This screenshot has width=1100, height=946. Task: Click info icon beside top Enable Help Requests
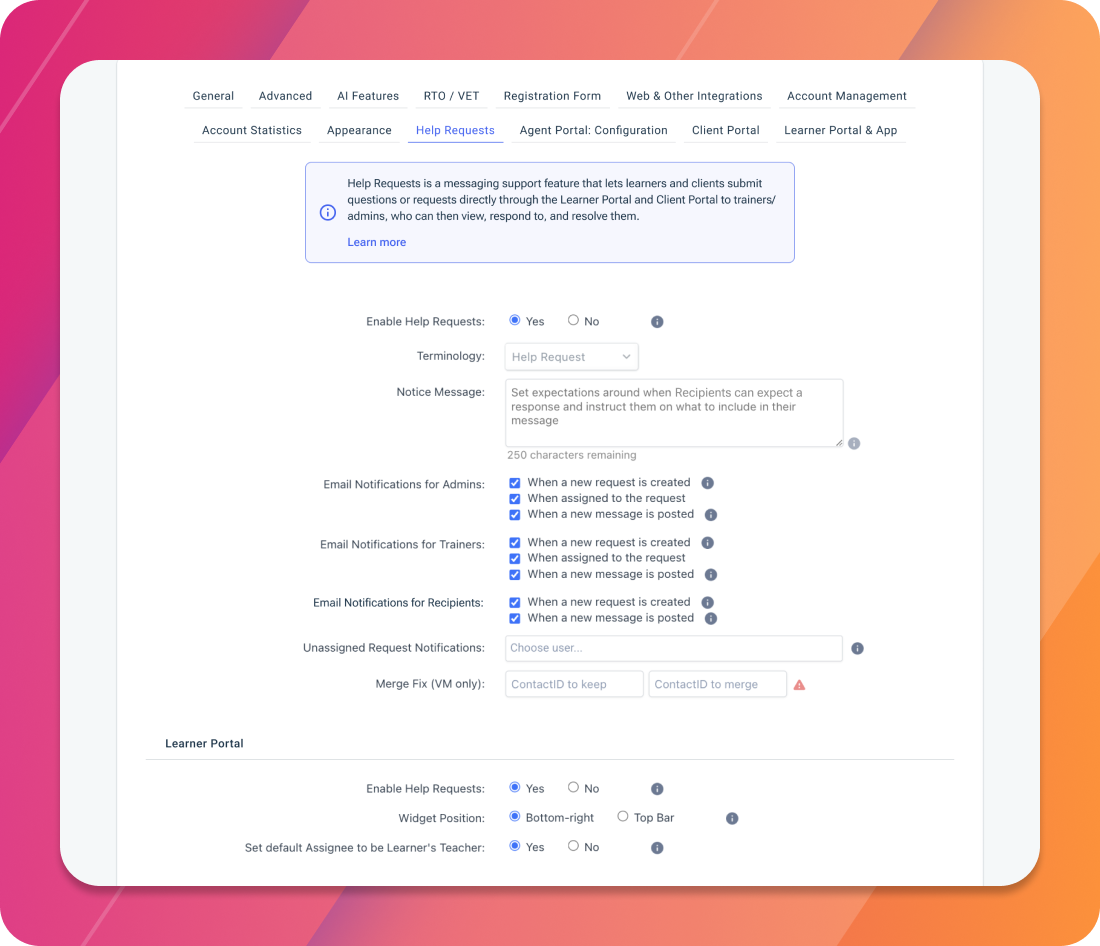657,321
